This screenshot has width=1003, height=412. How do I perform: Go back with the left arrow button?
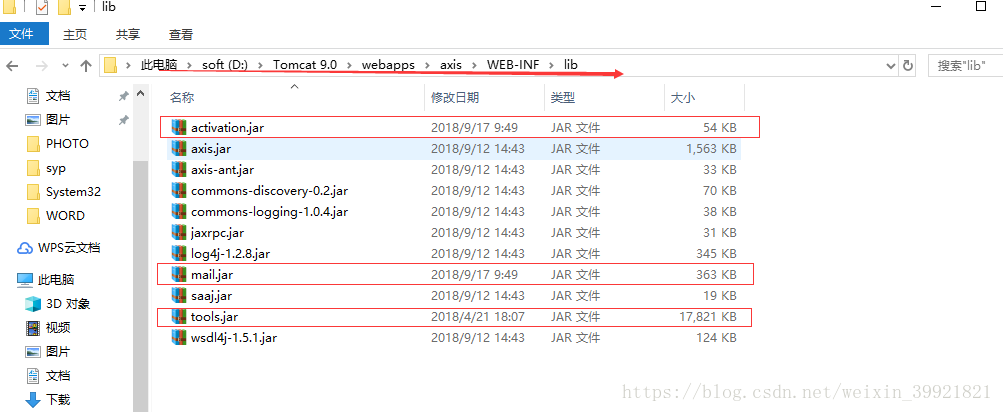[x=12, y=65]
